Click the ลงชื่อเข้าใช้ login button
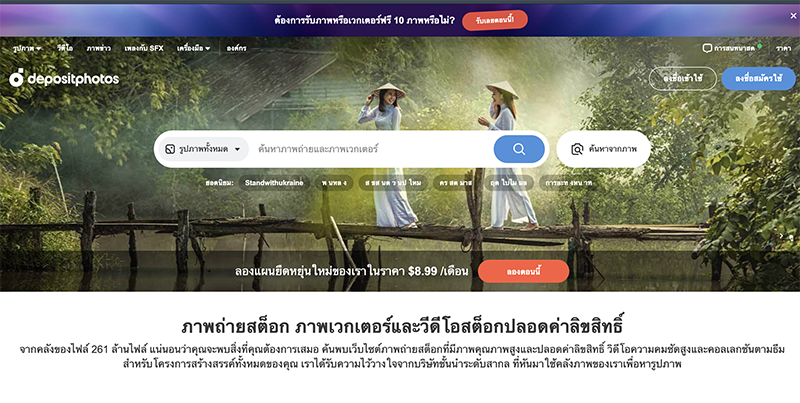 click(683, 79)
